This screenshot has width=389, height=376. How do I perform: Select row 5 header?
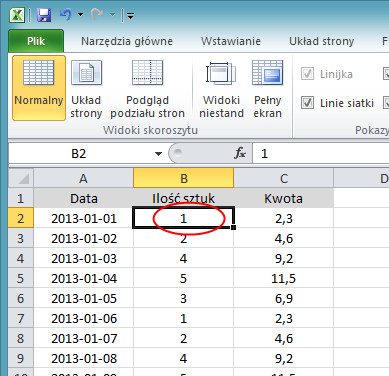pyautogui.click(x=21, y=278)
